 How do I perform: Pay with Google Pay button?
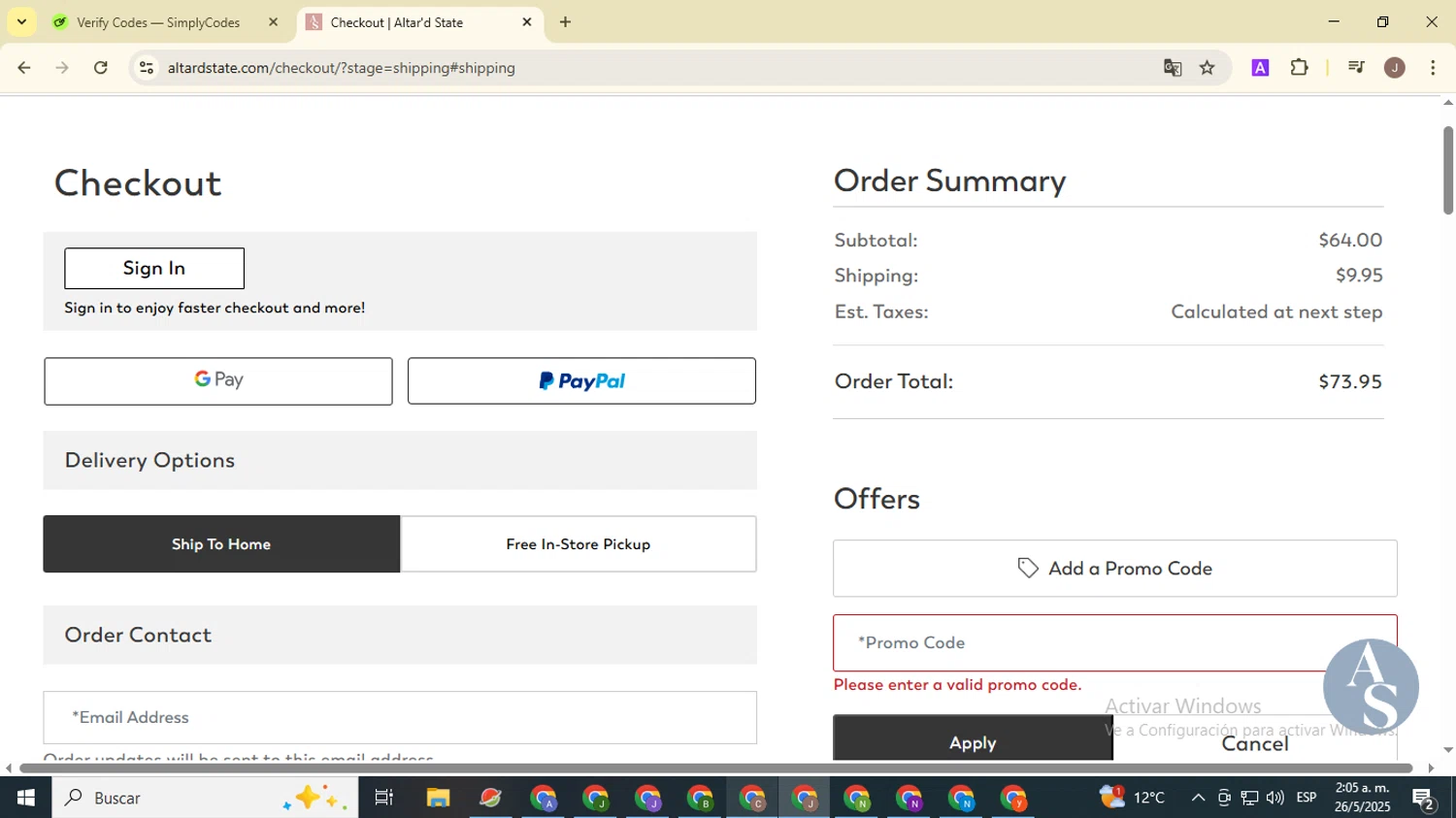click(218, 381)
